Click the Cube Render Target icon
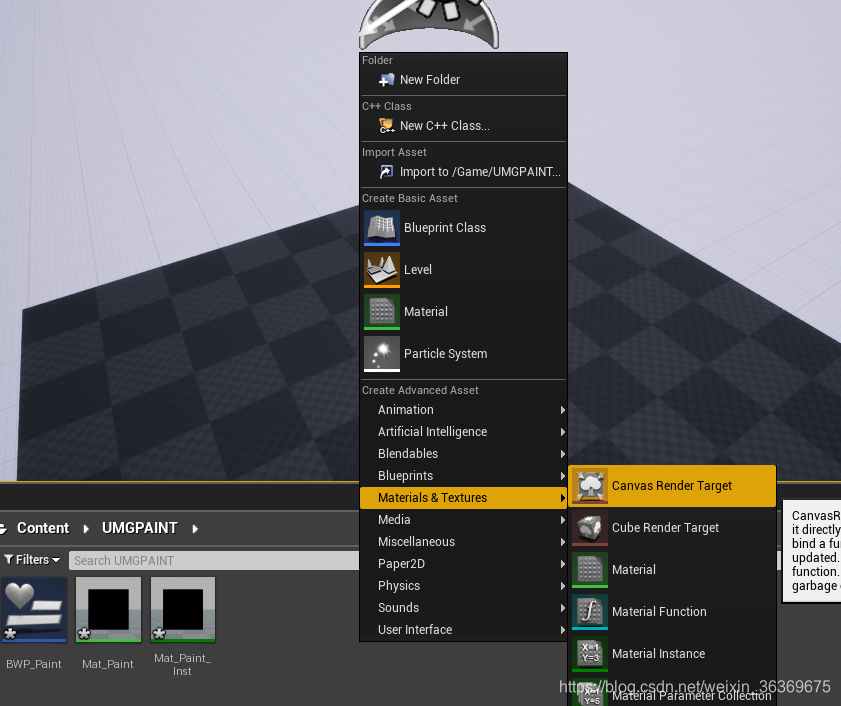 click(590, 528)
